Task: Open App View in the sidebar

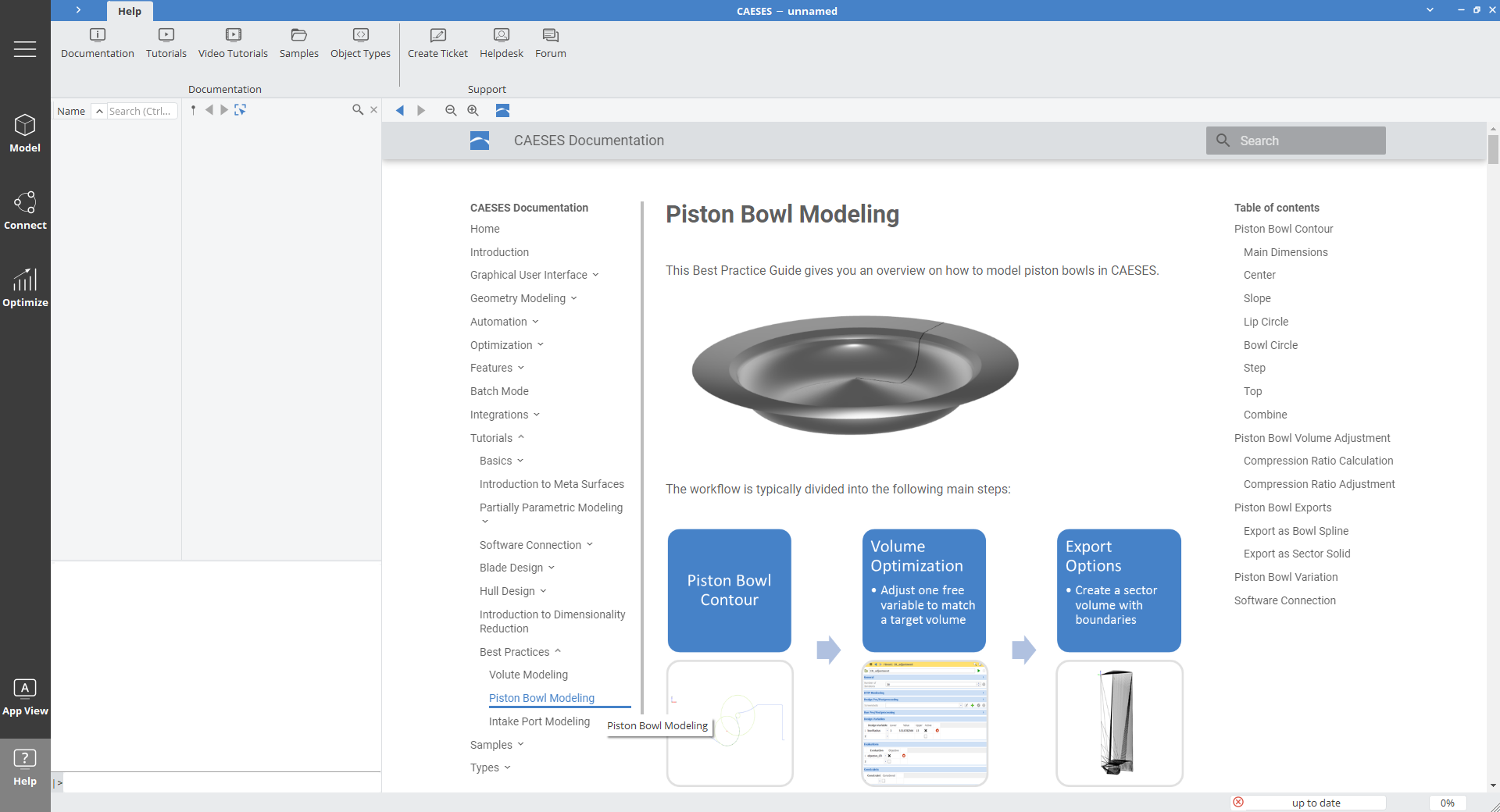Action: coord(25,697)
